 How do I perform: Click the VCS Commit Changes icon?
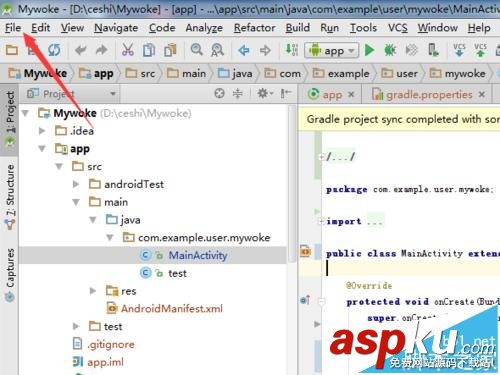[x=480, y=50]
